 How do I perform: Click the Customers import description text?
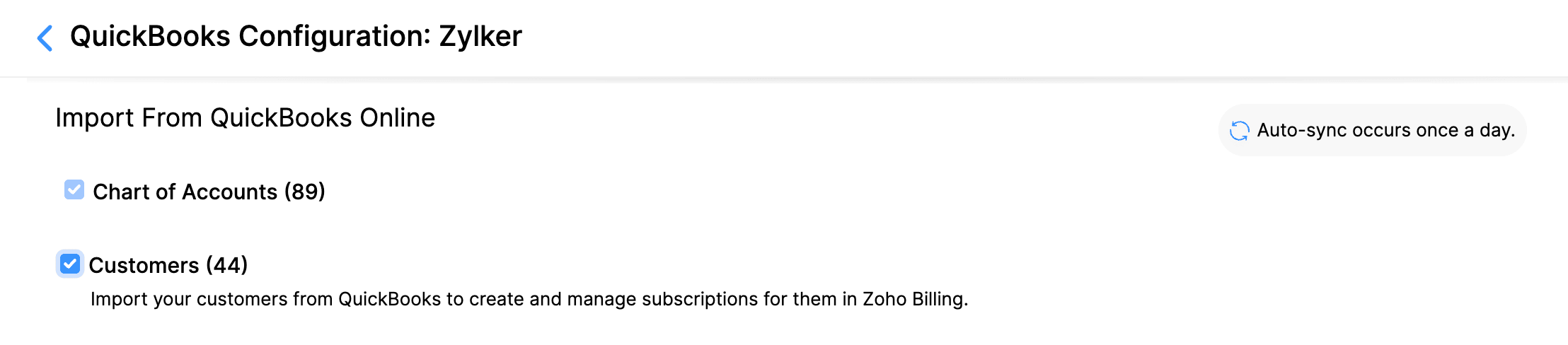529,300
